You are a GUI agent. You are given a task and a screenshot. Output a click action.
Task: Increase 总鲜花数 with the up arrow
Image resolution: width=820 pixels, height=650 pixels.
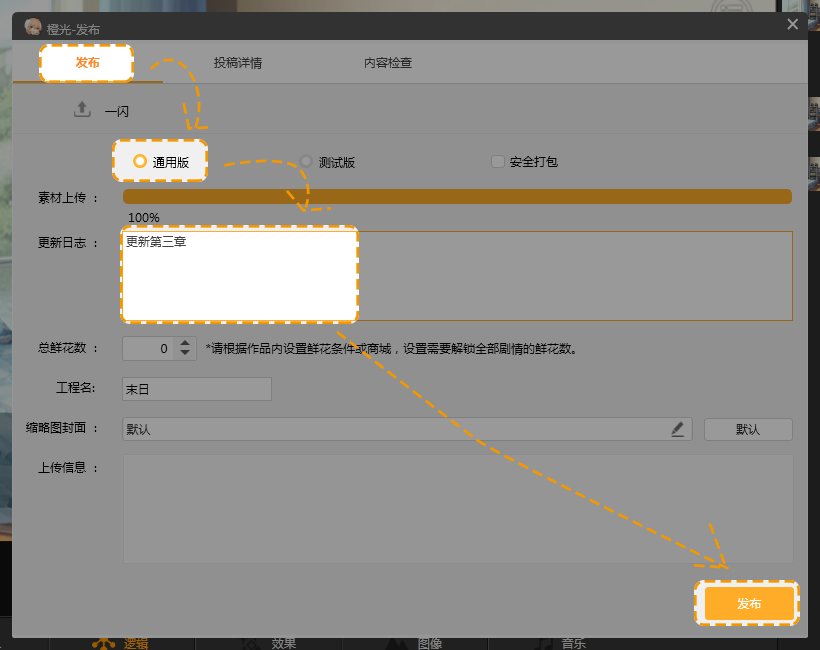click(x=184, y=343)
